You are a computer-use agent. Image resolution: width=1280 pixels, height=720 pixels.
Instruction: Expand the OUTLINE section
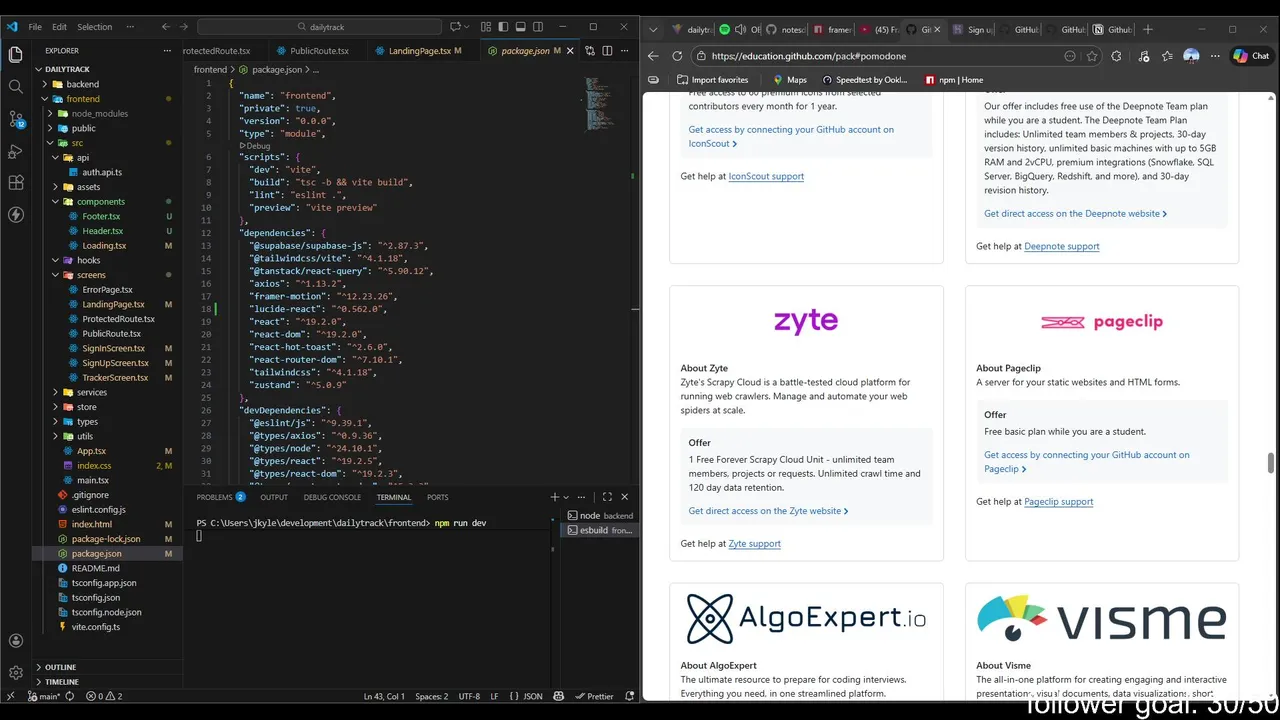(60, 667)
